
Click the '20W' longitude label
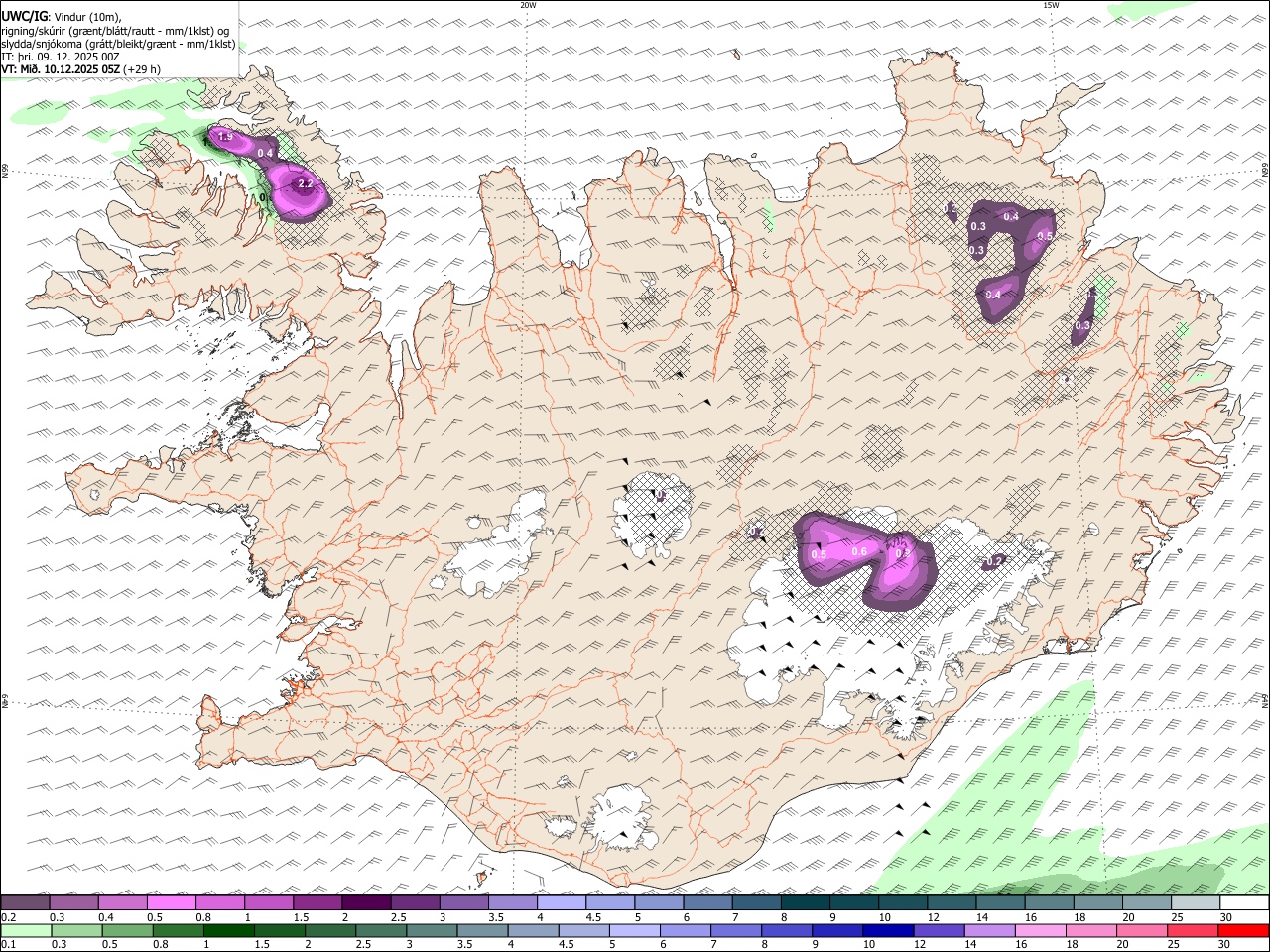click(528, 5)
